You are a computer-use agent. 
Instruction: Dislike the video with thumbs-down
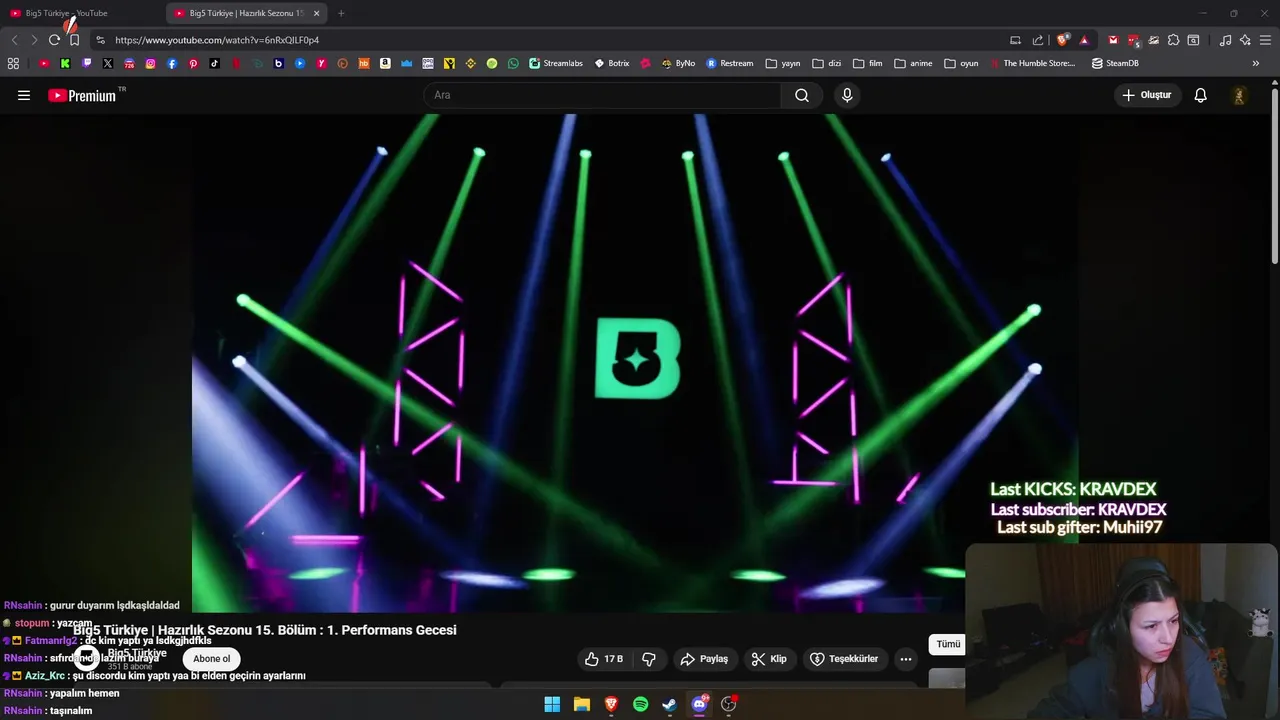pos(649,659)
